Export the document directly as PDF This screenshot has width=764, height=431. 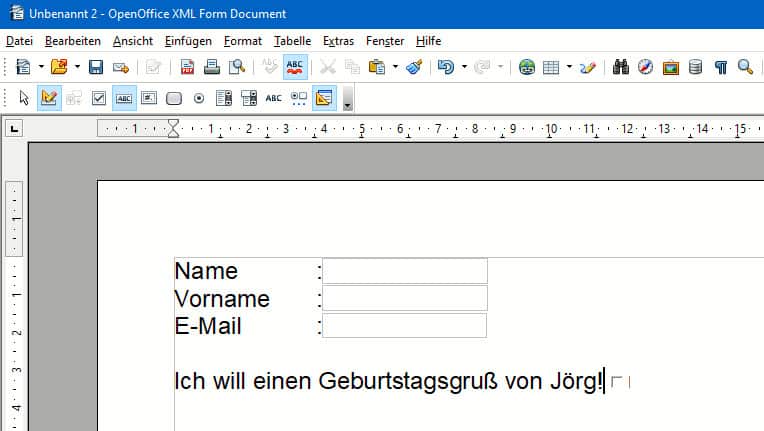pos(187,67)
